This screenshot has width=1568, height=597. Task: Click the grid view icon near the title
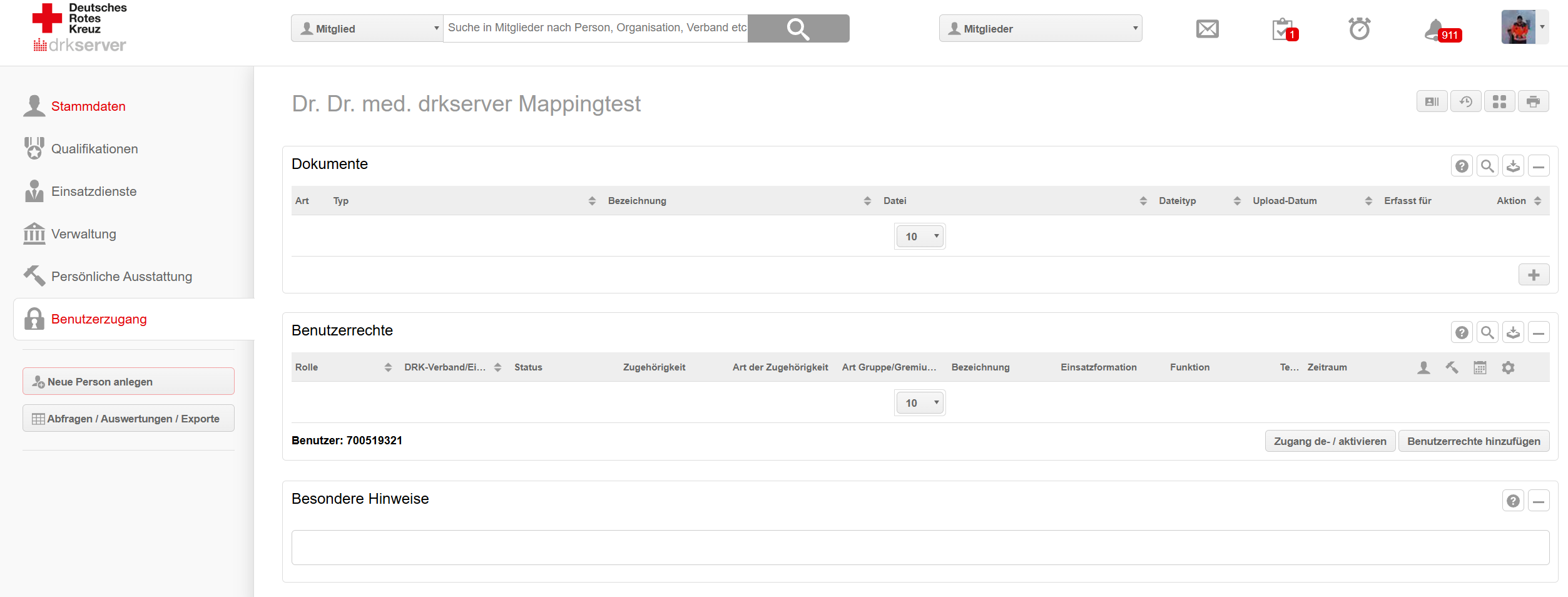(x=1499, y=101)
